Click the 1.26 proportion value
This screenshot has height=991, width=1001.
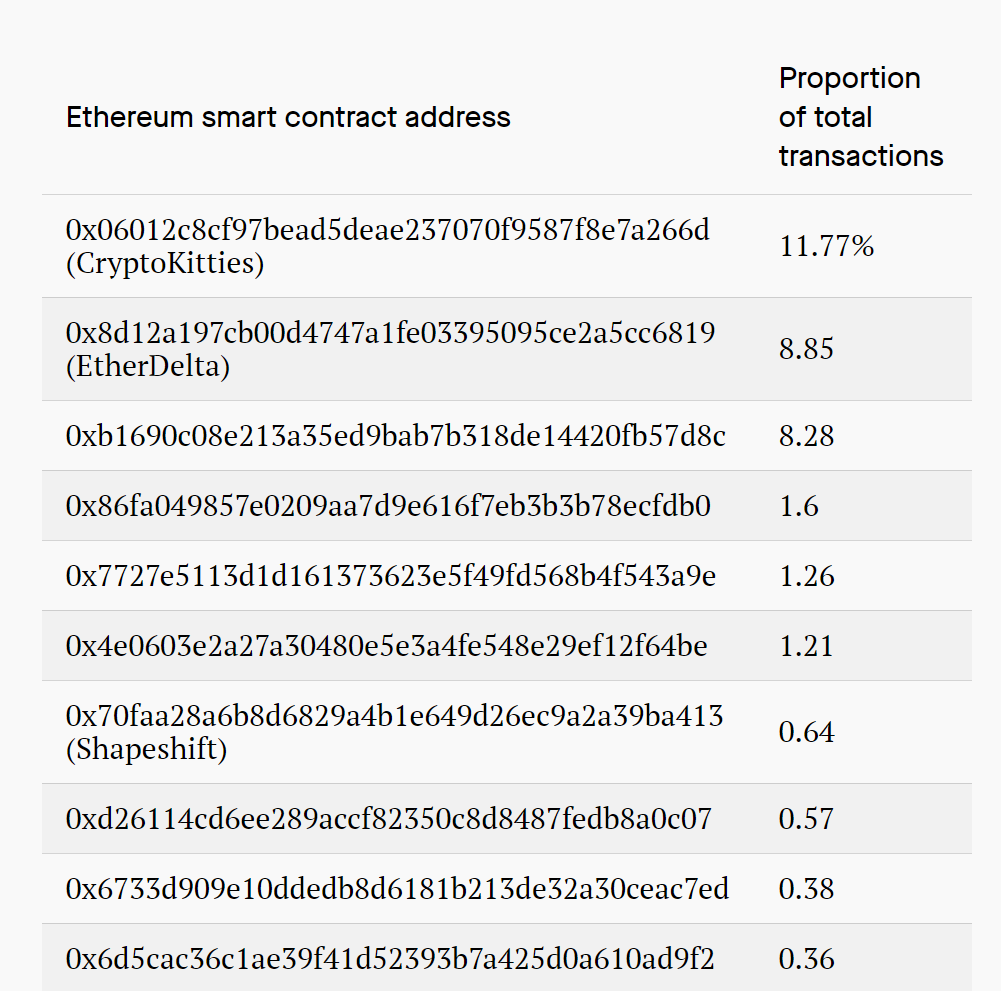click(x=806, y=576)
